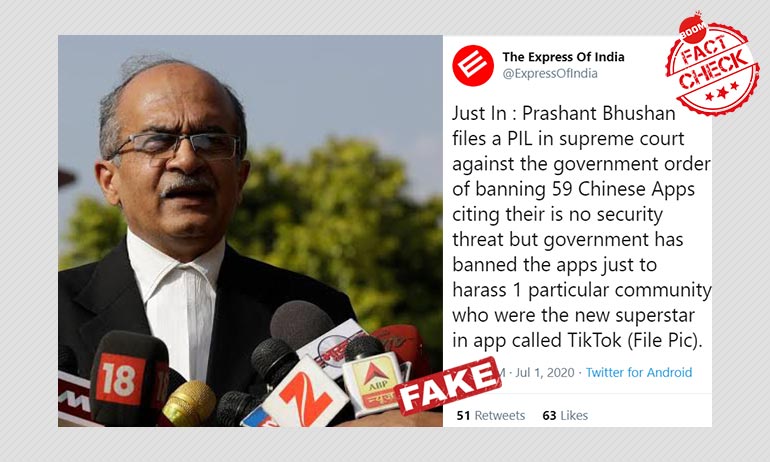
Task: Click the small BOOM circle logo
Action: coord(693,30)
